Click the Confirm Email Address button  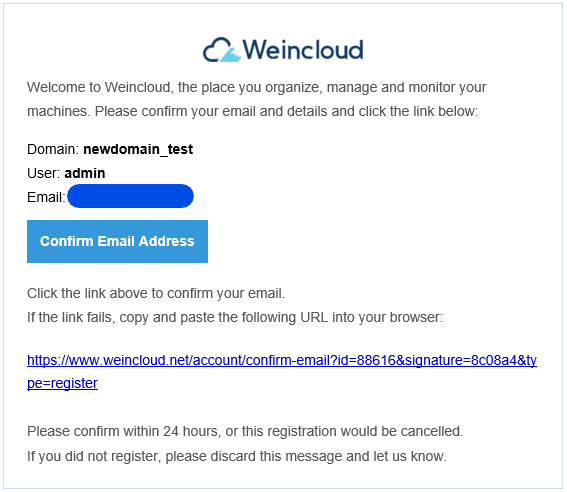point(118,241)
